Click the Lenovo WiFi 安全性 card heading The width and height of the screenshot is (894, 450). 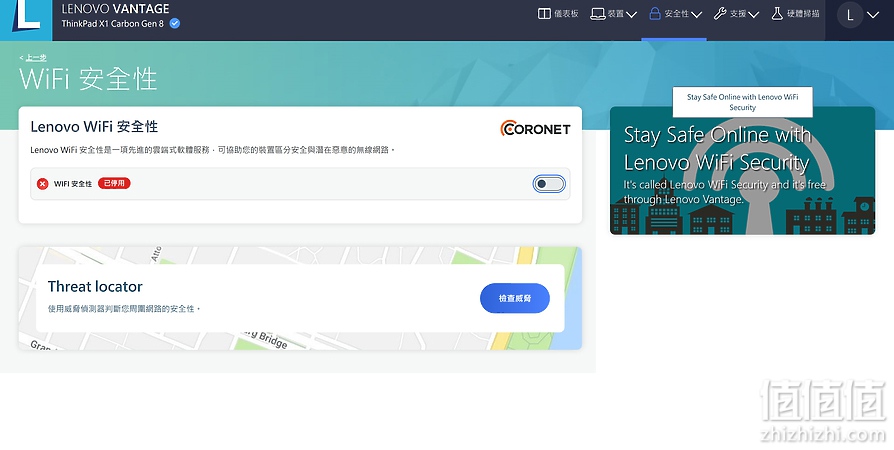point(94,127)
